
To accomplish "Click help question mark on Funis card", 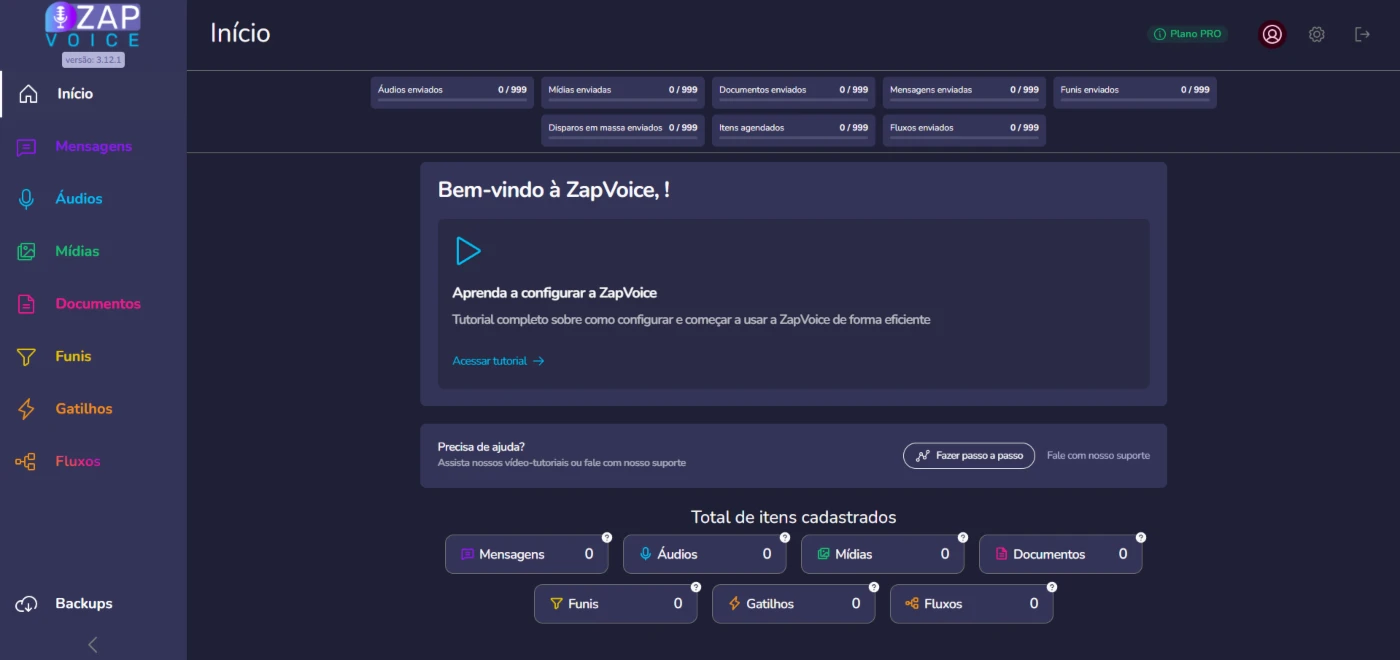I will coord(696,587).
